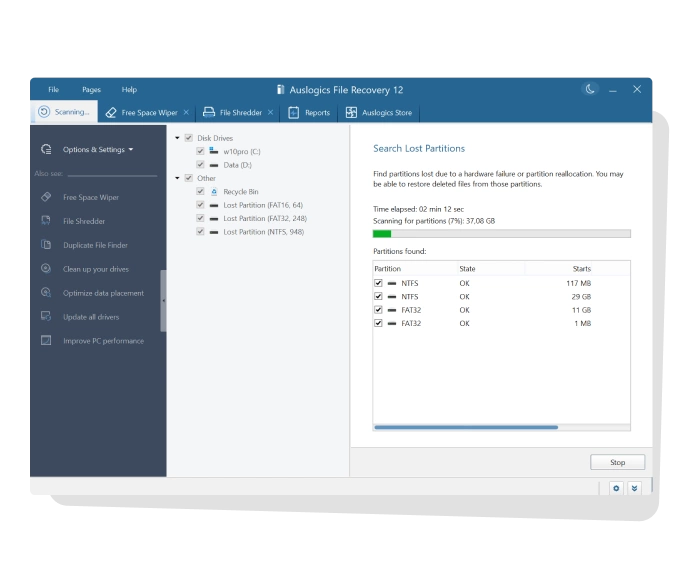This screenshot has height=575, width=683.
Task: Switch to the Scanning tab
Action: point(64,112)
